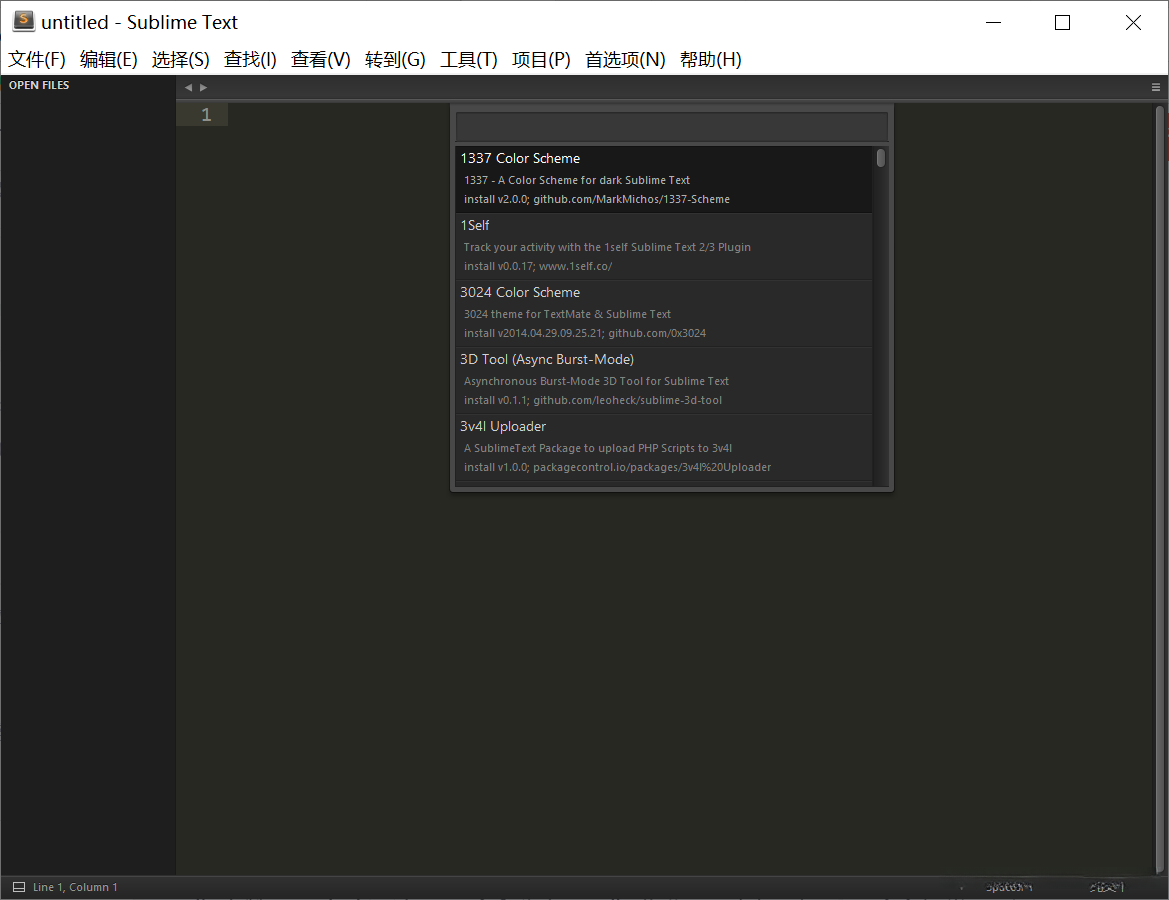Click the package list scrollbar thumb
Image resolution: width=1169 pixels, height=900 pixels.
(x=880, y=158)
